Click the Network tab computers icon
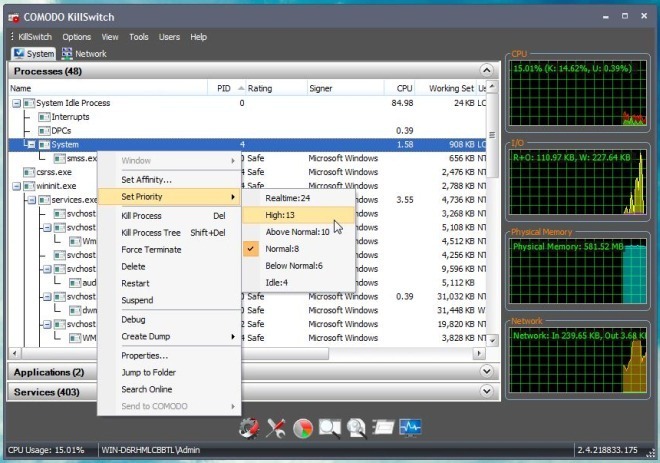The height and width of the screenshot is (463, 660). click(x=67, y=53)
